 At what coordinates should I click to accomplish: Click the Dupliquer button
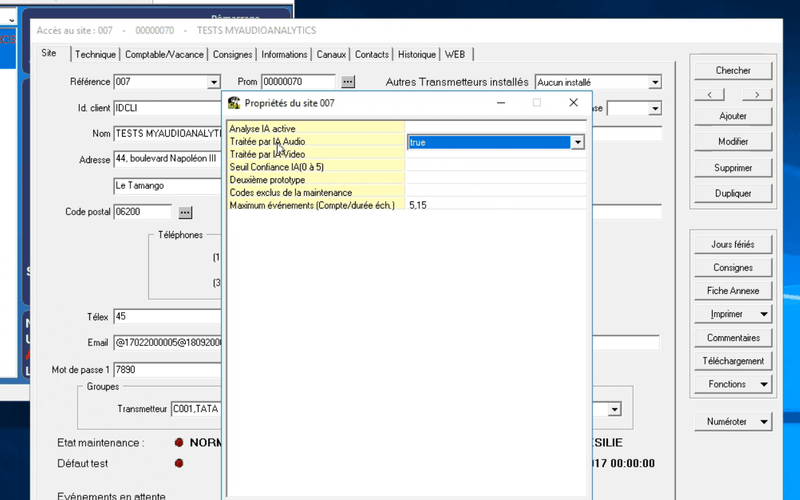coord(733,194)
